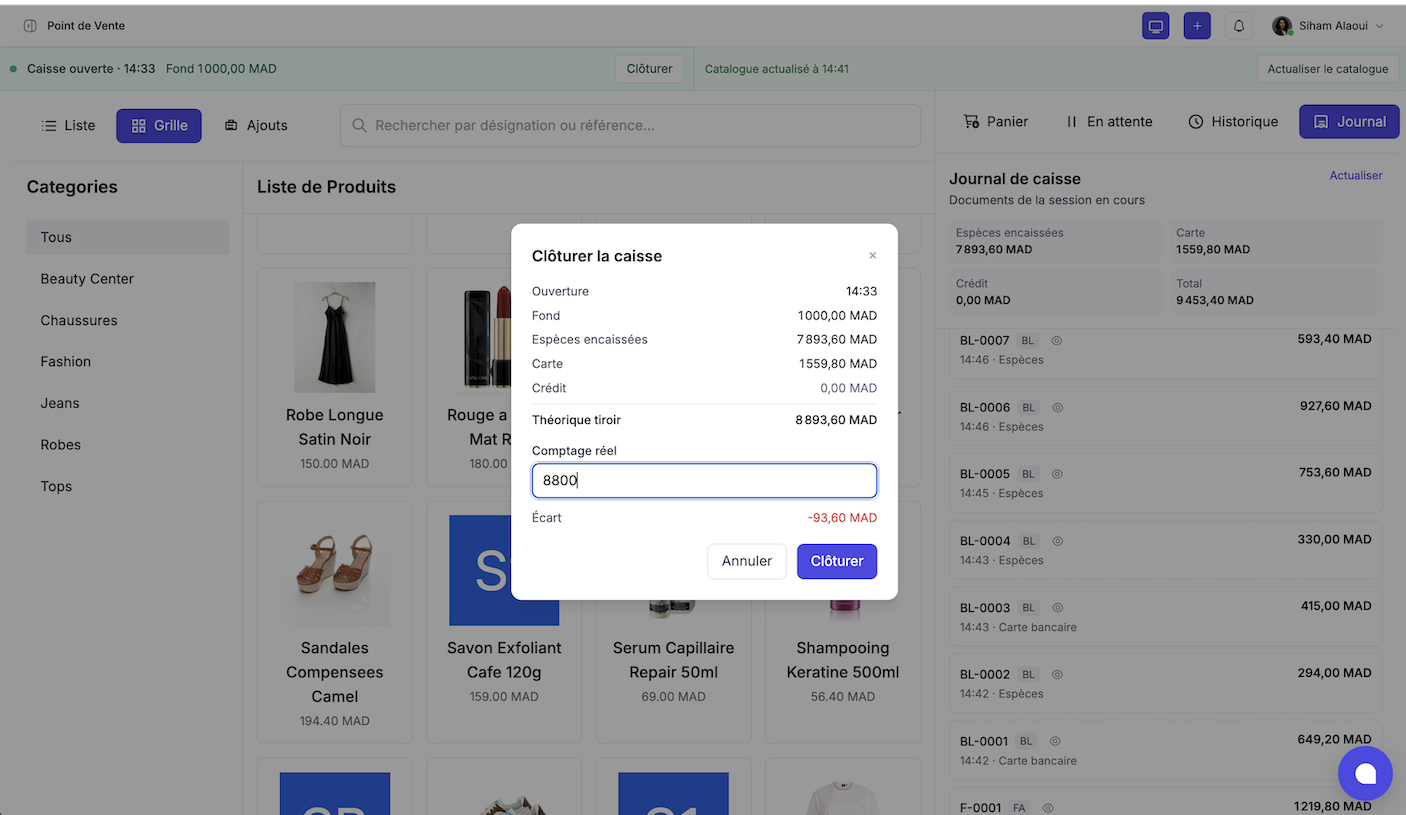
Task: Select the Savon Exfoliant Cafe 120g product card
Action: pos(504,624)
